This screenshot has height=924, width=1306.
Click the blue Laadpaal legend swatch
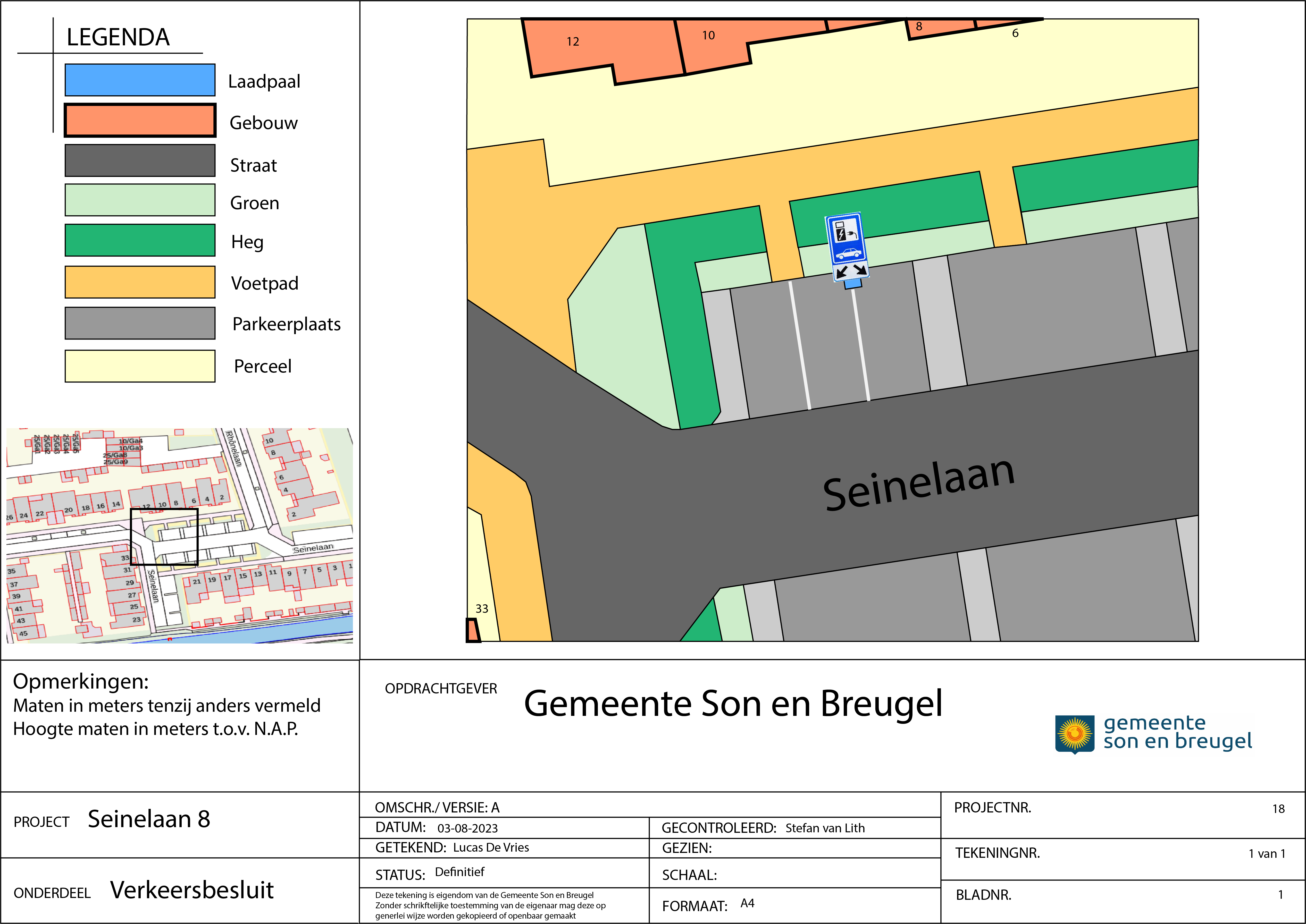[x=140, y=80]
